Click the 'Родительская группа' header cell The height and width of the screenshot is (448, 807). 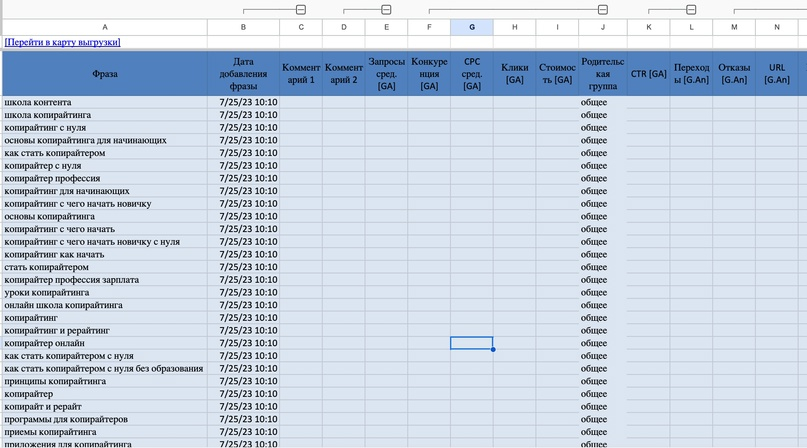click(x=602, y=73)
